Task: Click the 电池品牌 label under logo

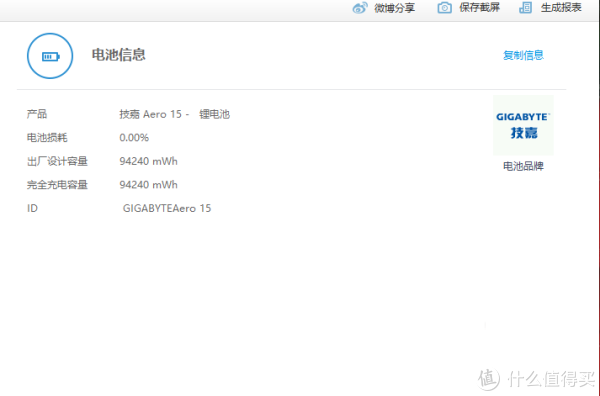Action: (523, 166)
